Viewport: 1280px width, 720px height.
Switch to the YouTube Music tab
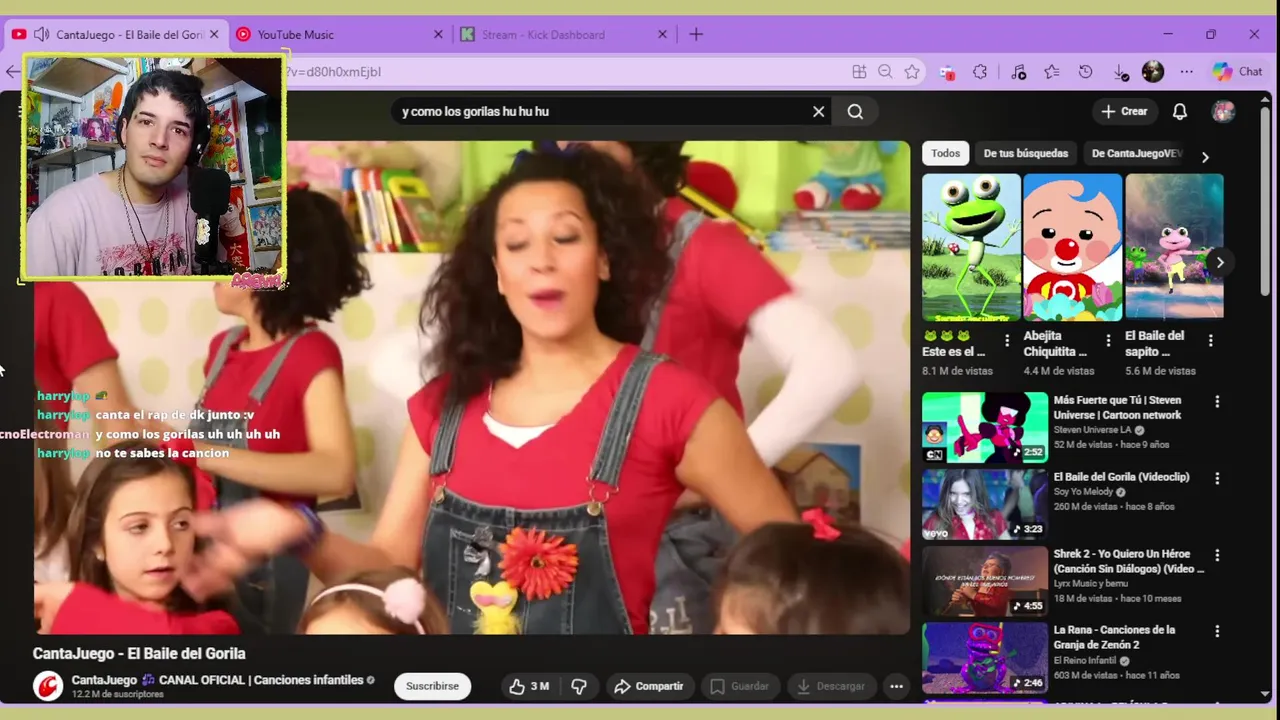[338, 34]
